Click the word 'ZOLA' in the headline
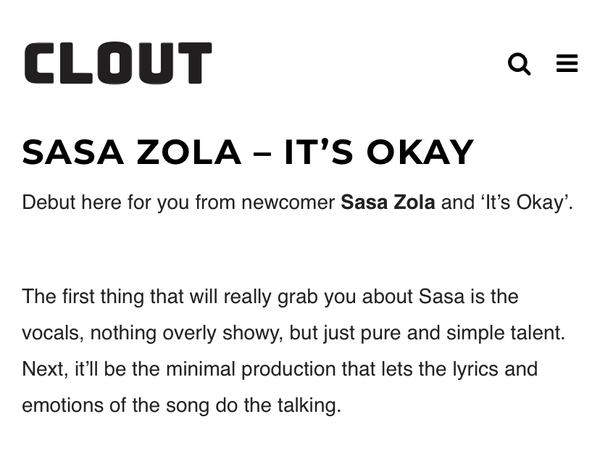Image resolution: width=600 pixels, height=457 pixels. click(189, 152)
